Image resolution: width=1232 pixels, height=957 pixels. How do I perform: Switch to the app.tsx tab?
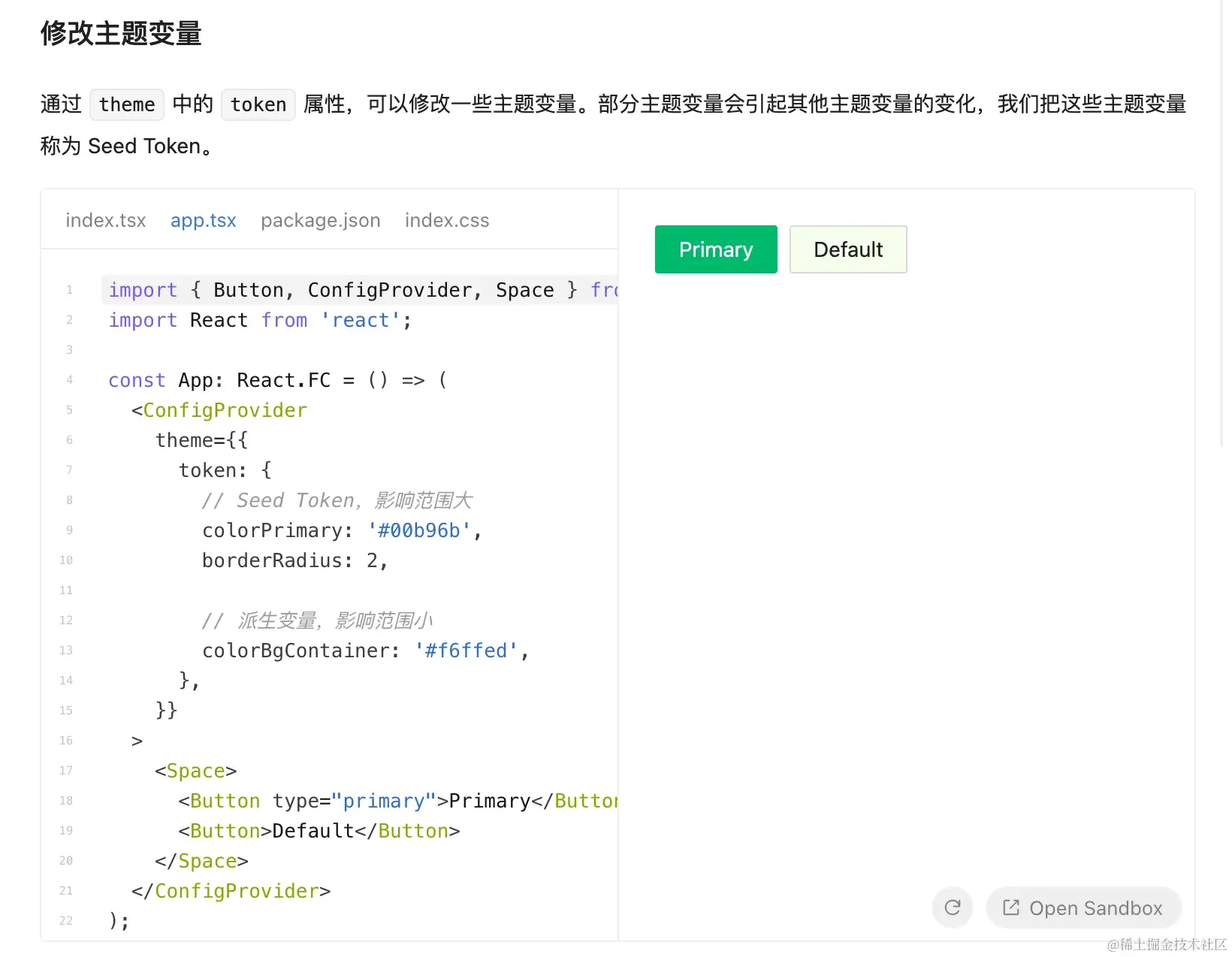[203, 220]
